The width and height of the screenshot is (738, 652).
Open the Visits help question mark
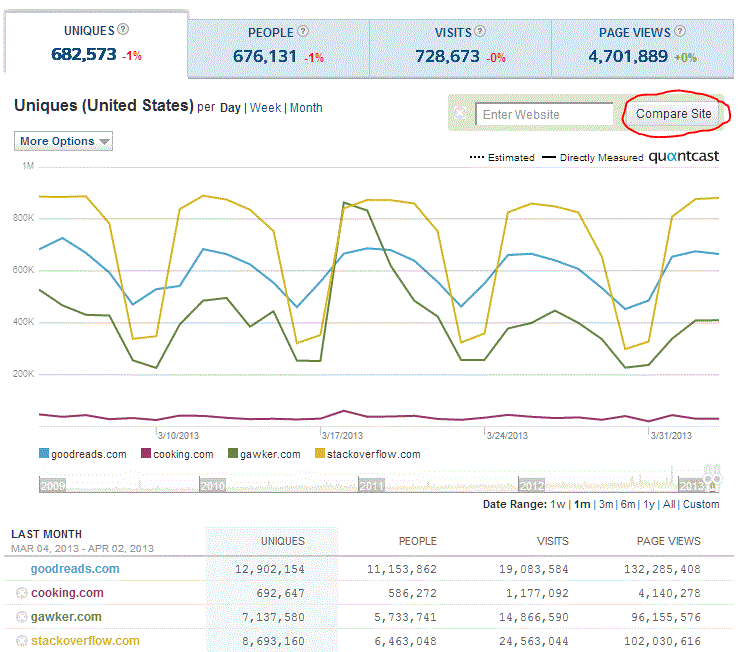point(480,32)
